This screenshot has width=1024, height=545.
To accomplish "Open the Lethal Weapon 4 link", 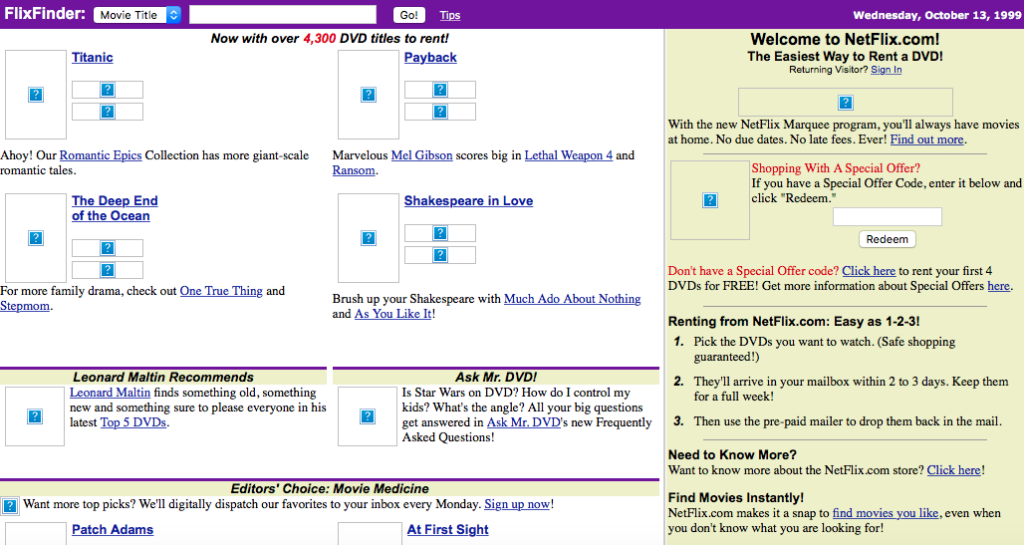I will pos(569,155).
